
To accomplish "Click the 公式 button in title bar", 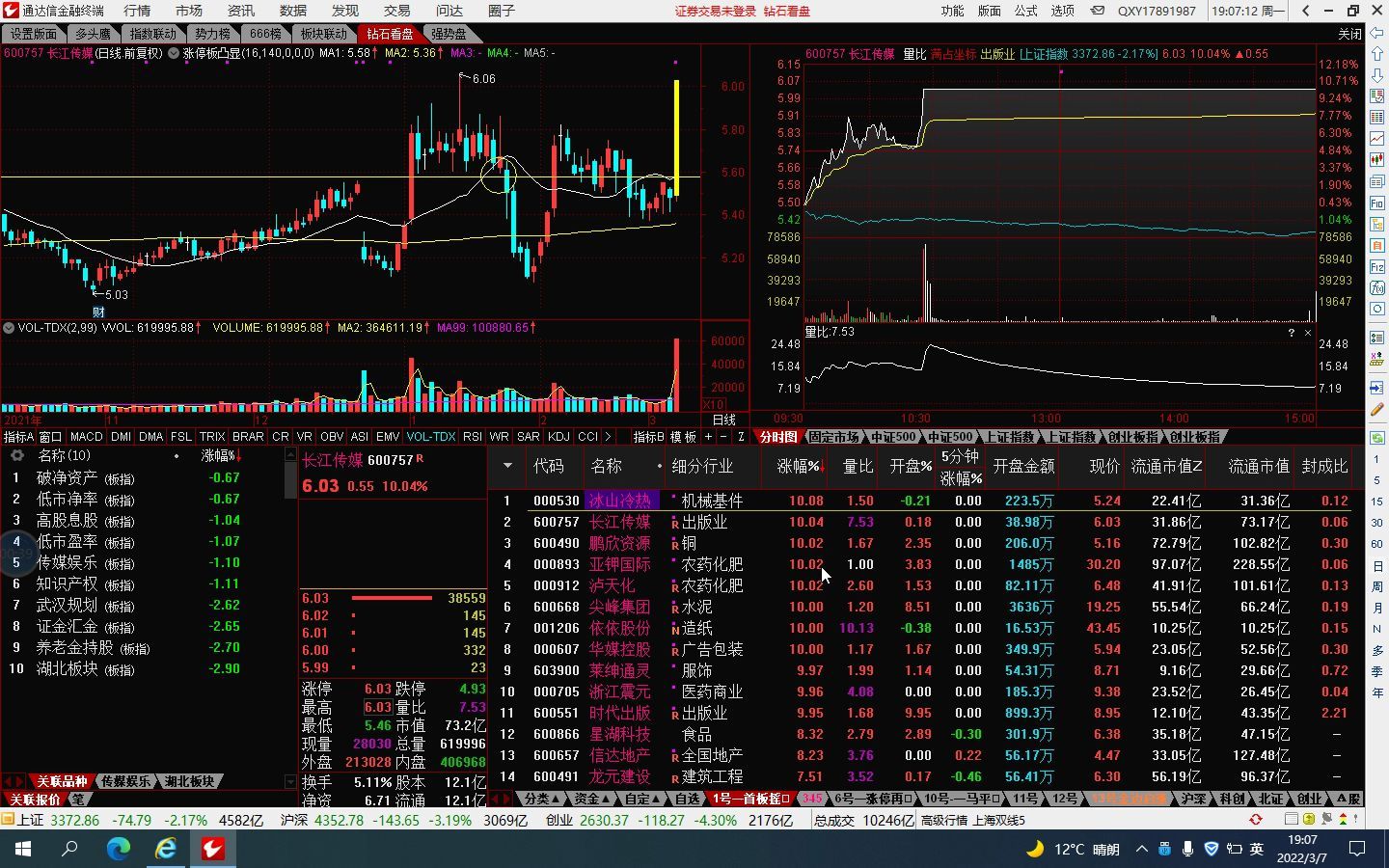I will click(1026, 11).
